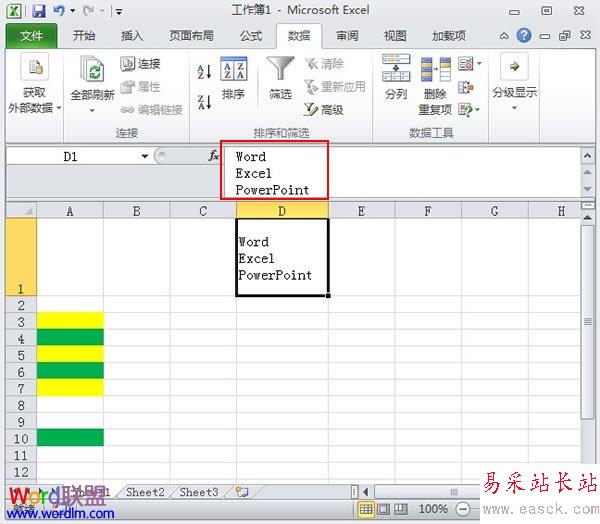The width and height of the screenshot is (600, 524).
Task: Click the vertical scrollbar thumb
Action: (x=587, y=322)
